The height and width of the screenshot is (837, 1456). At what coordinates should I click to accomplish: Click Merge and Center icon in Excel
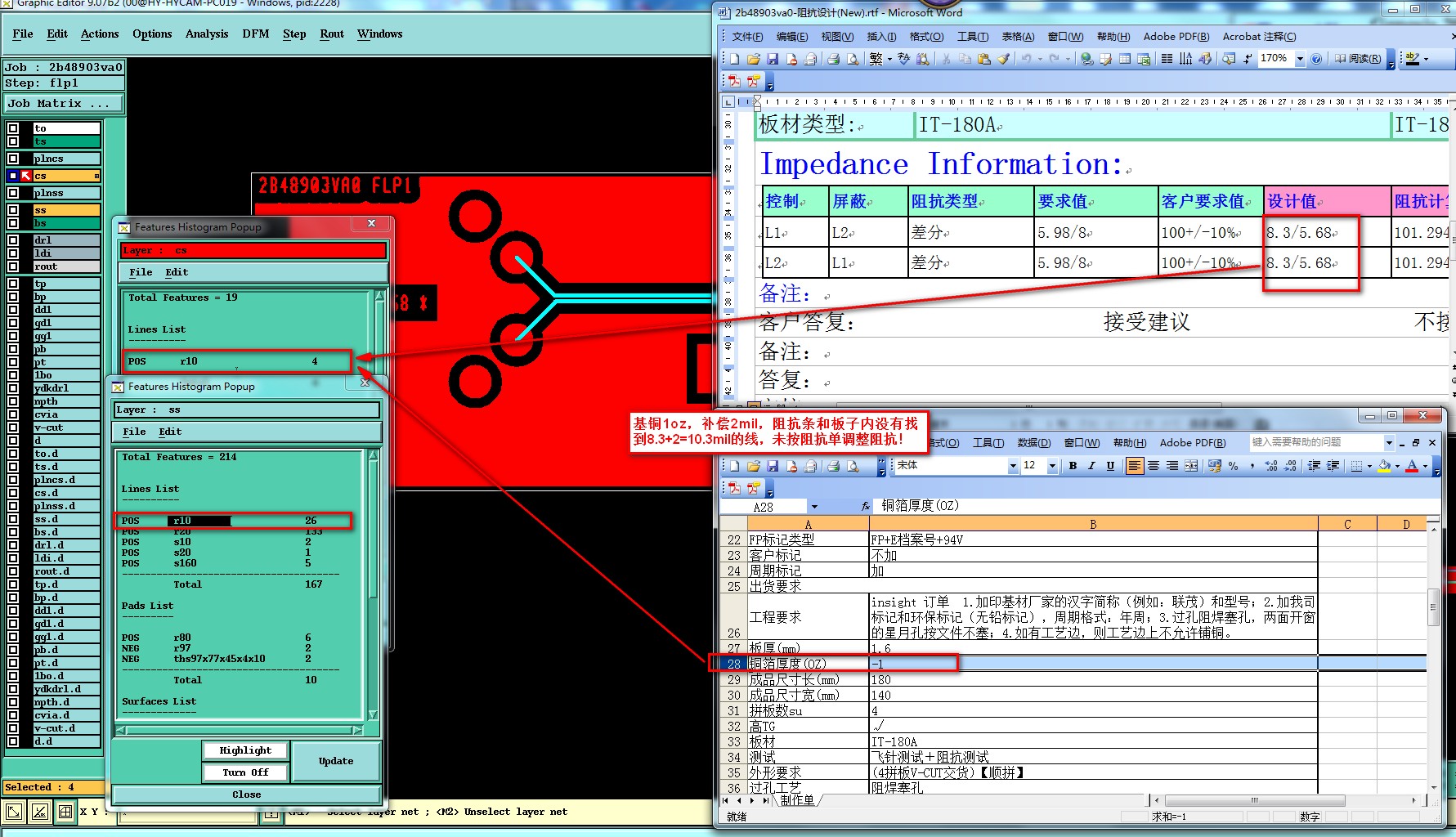1191,466
